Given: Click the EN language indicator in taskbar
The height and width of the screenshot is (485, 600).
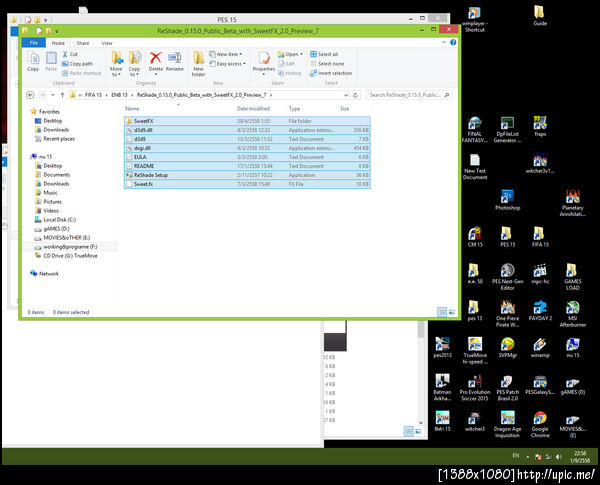Looking at the screenshot, I should pyautogui.click(x=516, y=456).
